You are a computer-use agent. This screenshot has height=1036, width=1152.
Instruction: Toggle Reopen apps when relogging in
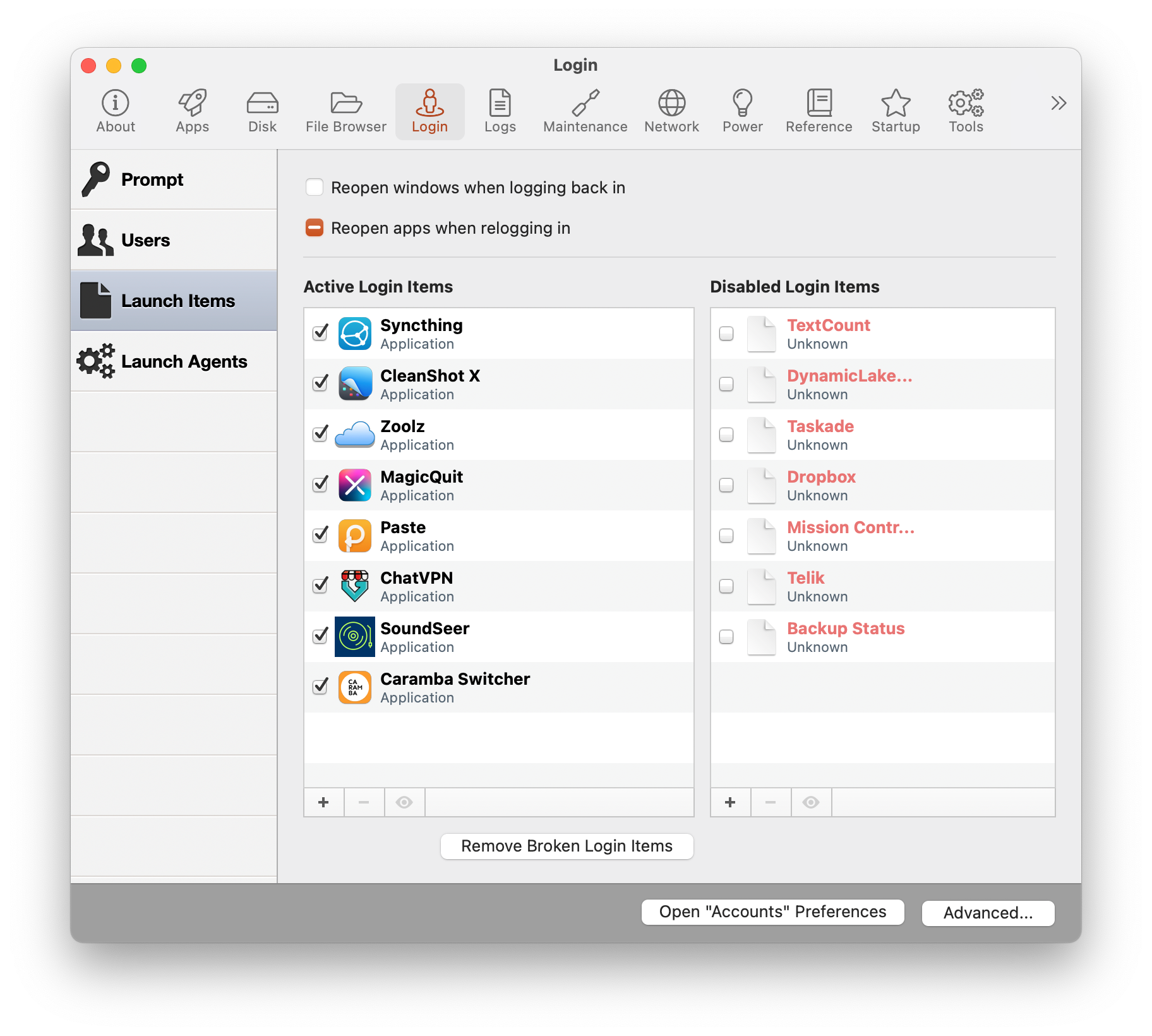coord(315,227)
